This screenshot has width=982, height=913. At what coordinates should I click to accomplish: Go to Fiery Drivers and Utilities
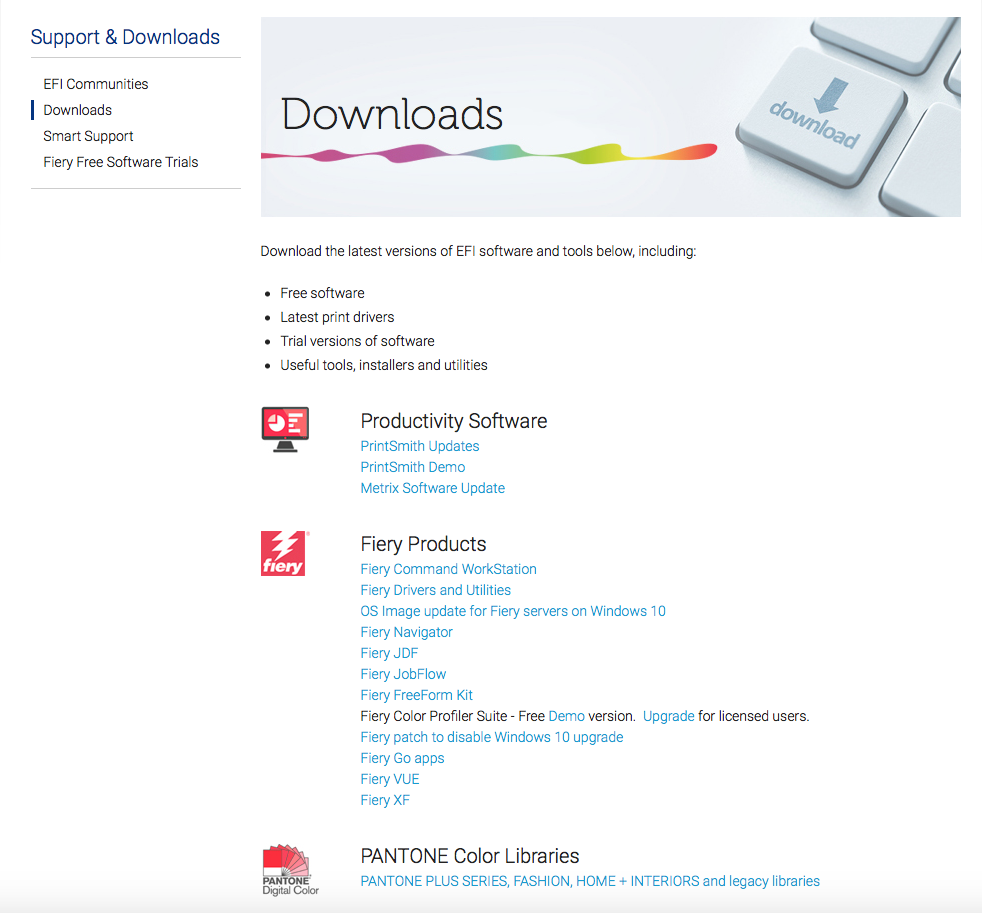(436, 590)
